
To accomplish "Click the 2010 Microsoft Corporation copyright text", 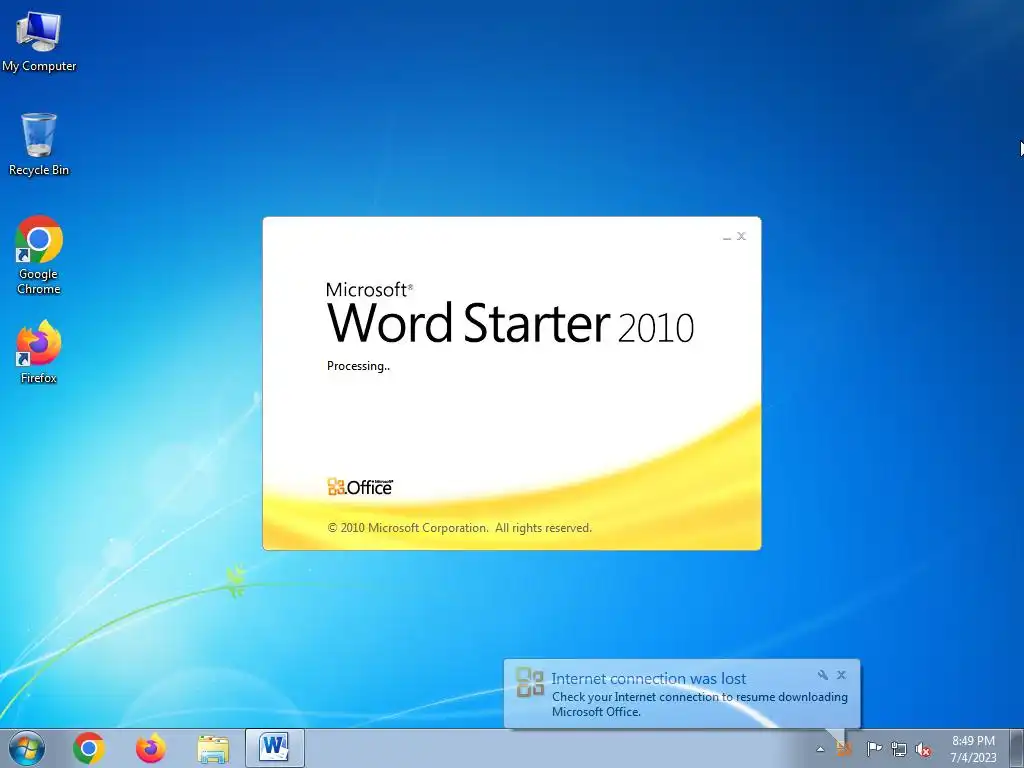I will (459, 528).
